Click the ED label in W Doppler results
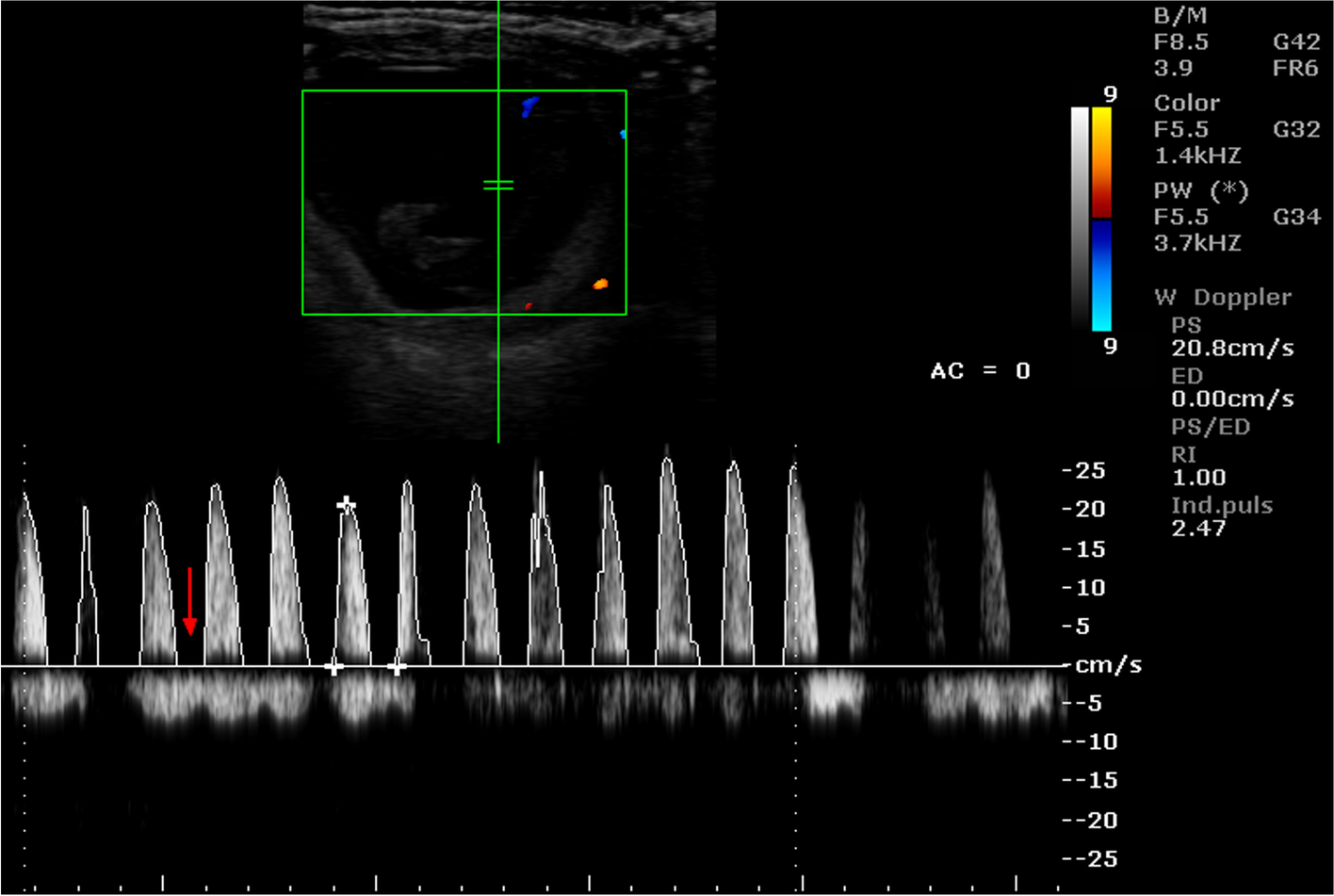This screenshot has width=1334, height=896. pos(1187,376)
